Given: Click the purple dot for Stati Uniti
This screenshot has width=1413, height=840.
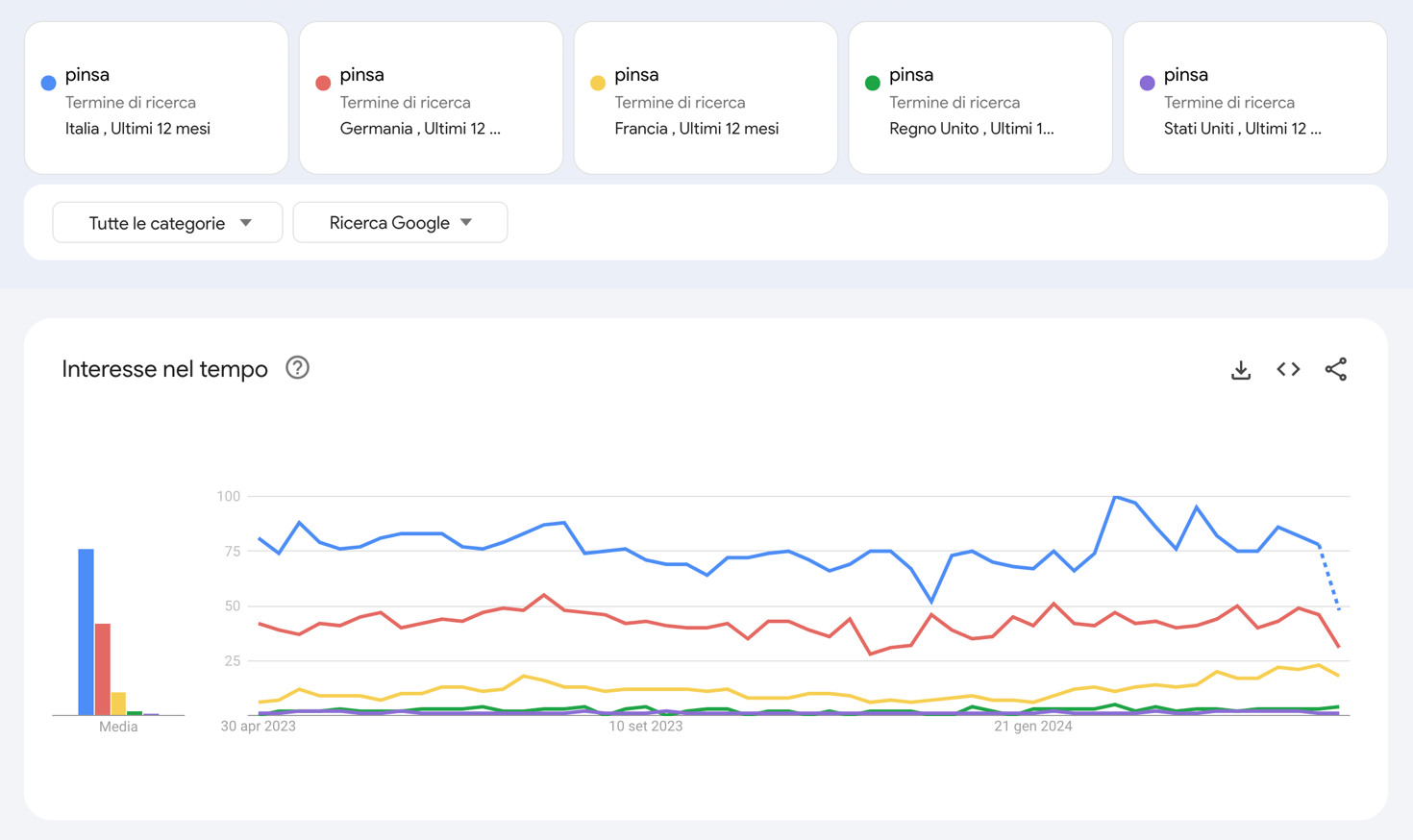Looking at the screenshot, I should point(1147,83).
